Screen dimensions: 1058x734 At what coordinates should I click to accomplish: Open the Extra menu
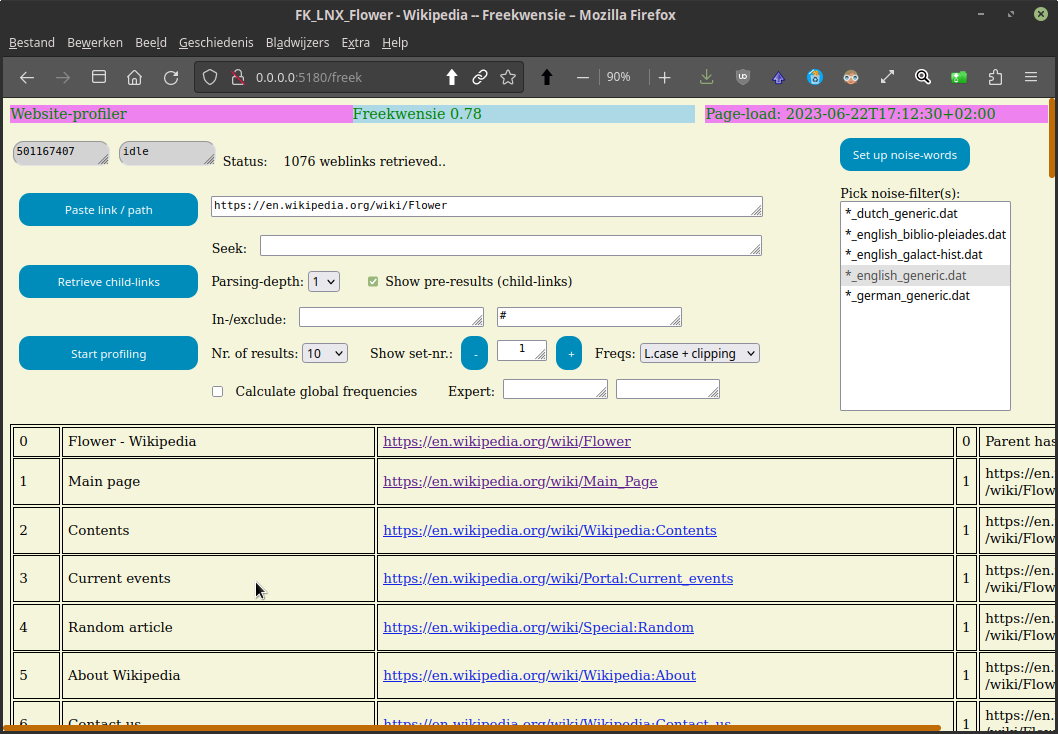tap(356, 43)
